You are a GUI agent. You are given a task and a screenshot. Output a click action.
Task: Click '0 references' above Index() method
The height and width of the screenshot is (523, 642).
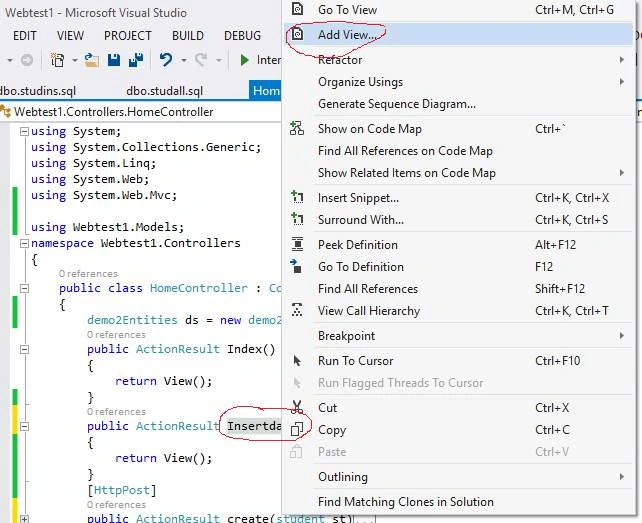(x=116, y=335)
